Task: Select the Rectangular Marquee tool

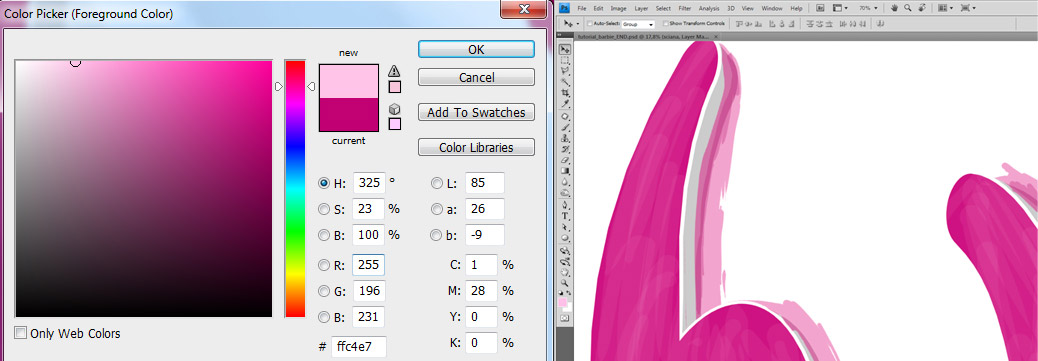Action: (565, 60)
